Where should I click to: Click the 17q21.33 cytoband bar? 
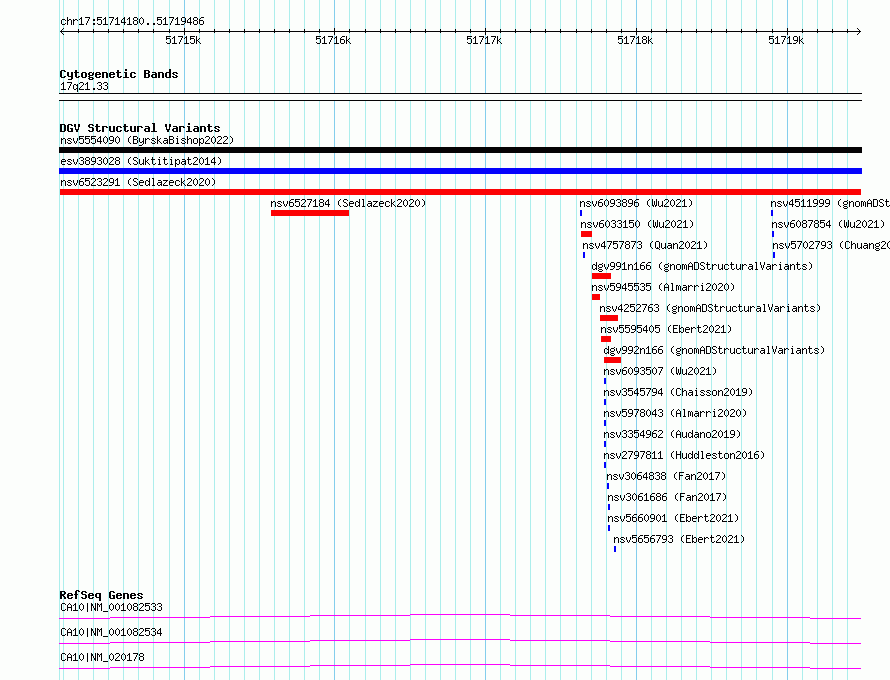460,97
